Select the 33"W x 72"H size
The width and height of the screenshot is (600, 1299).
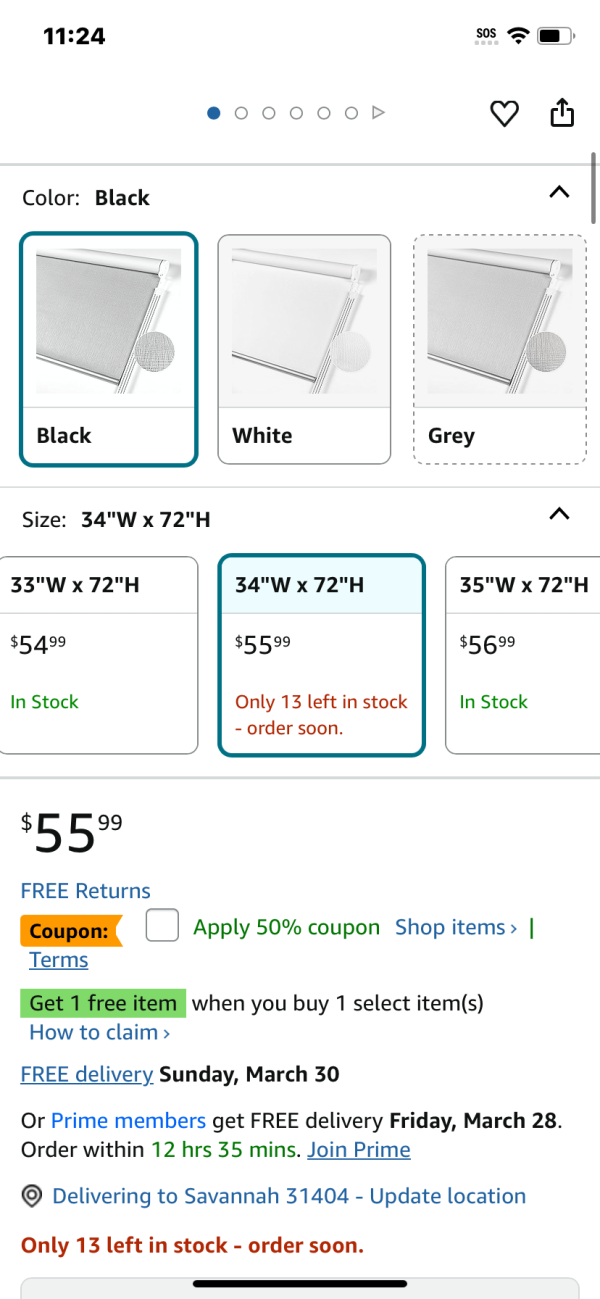tap(99, 655)
